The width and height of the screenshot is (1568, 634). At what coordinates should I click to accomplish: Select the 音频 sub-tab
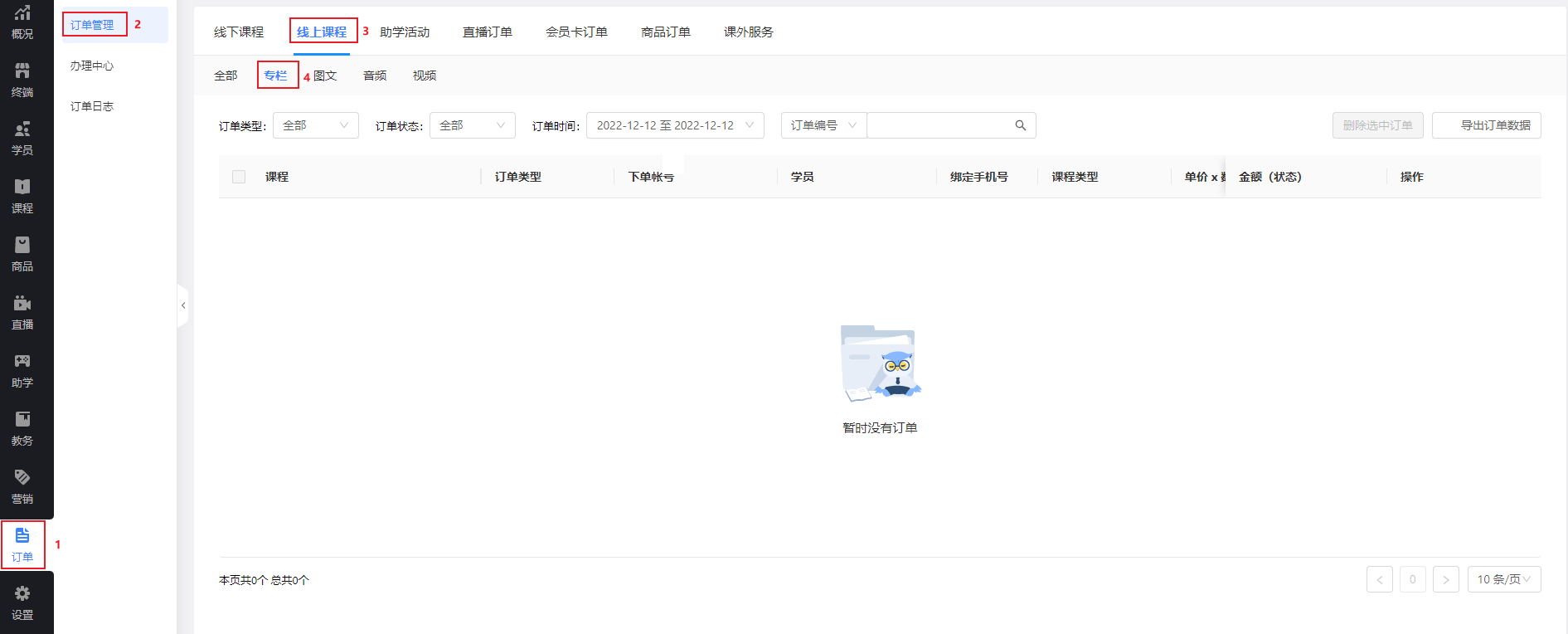(x=375, y=76)
